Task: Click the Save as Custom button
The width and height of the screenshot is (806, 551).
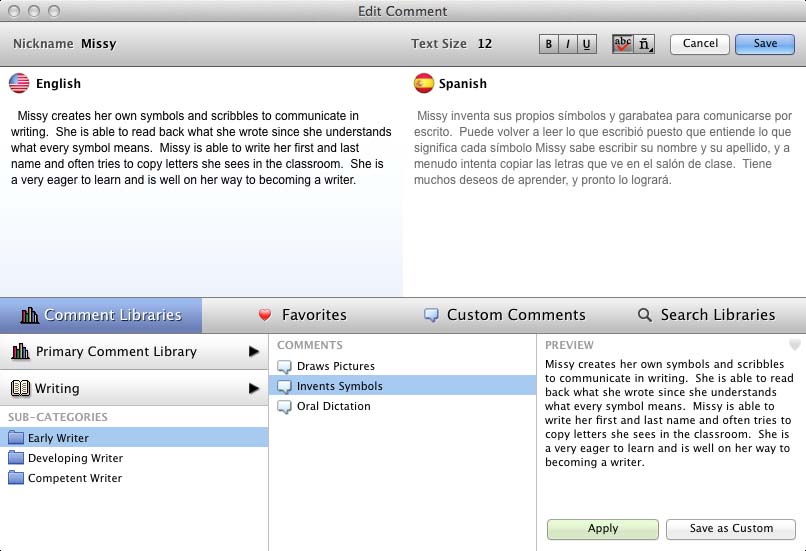Action: (x=732, y=529)
